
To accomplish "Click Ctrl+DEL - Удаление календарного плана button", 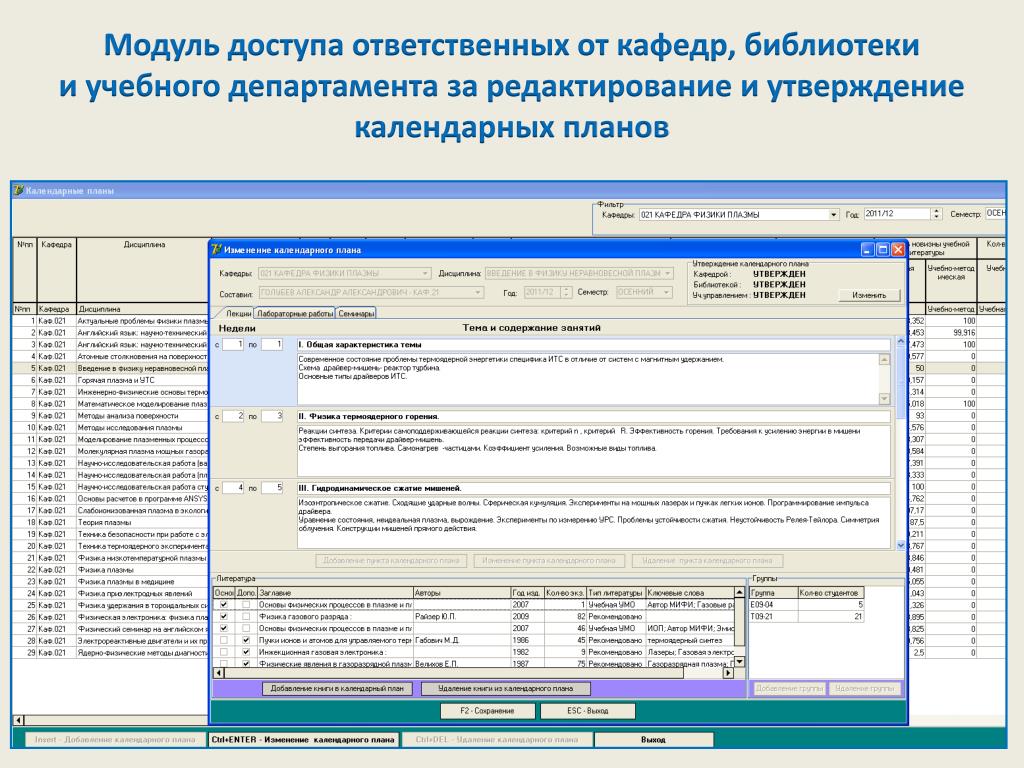I will click(497, 740).
